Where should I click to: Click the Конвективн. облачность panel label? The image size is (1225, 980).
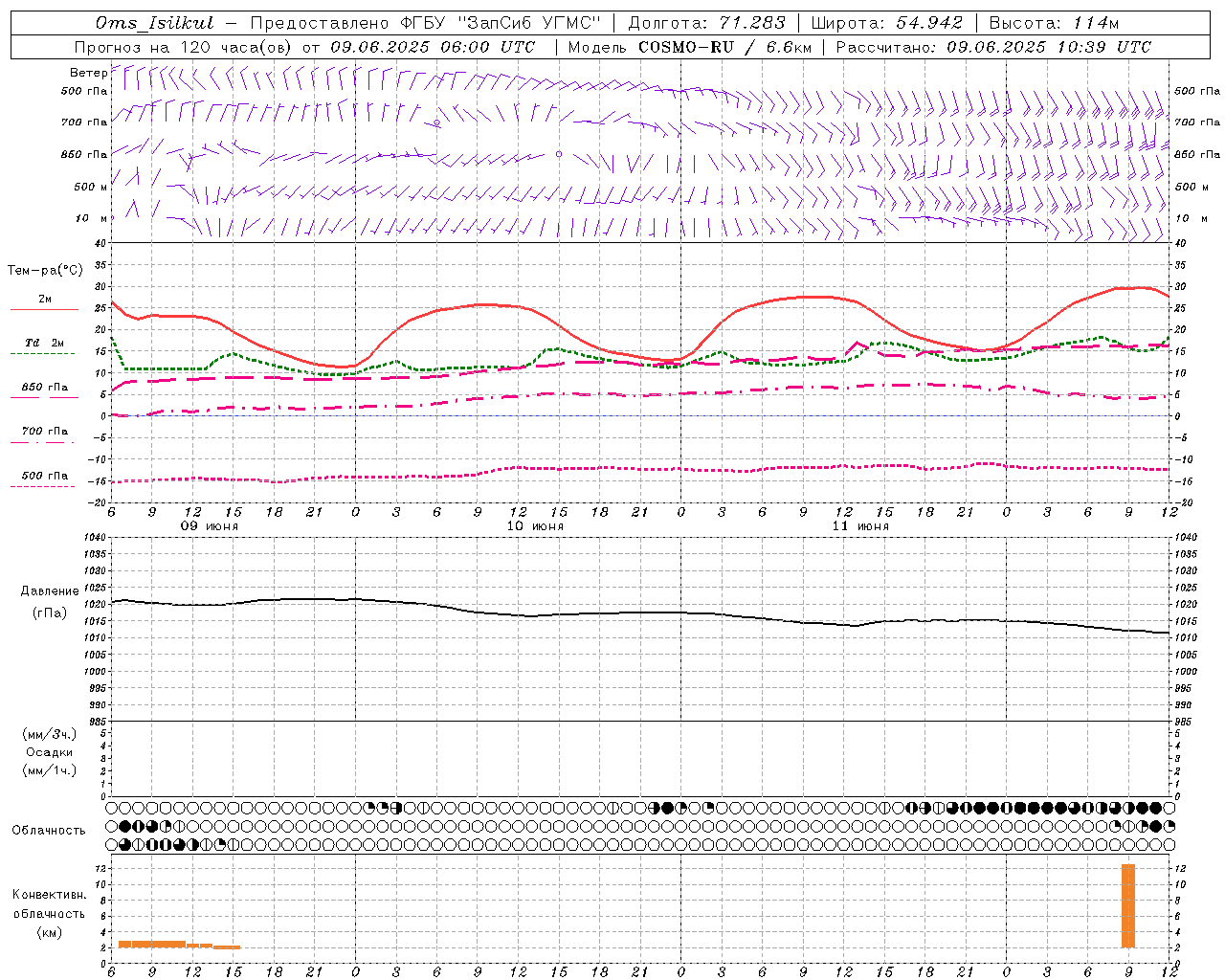(x=49, y=904)
